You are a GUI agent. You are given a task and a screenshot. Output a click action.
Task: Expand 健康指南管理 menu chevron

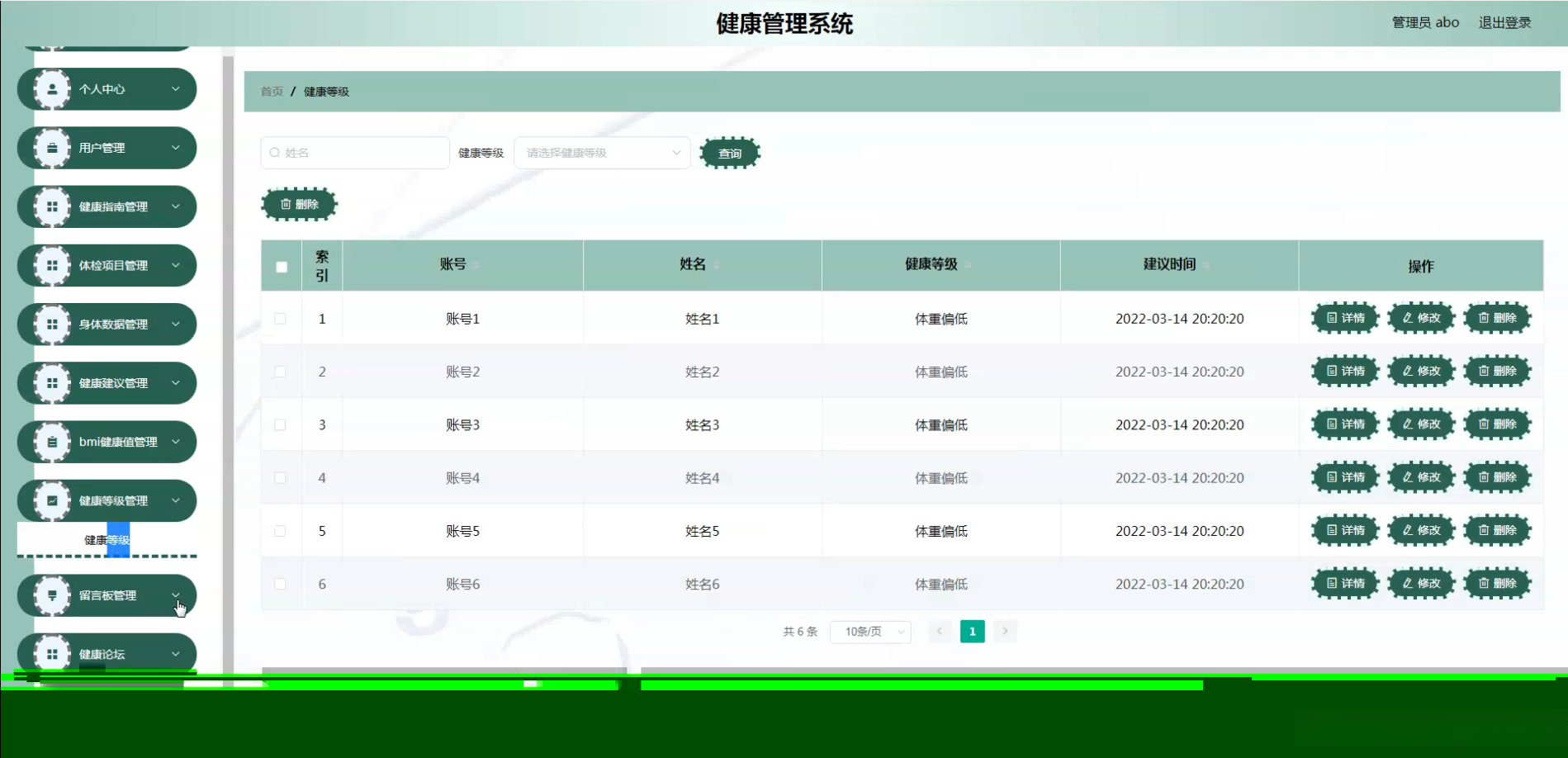click(x=175, y=206)
